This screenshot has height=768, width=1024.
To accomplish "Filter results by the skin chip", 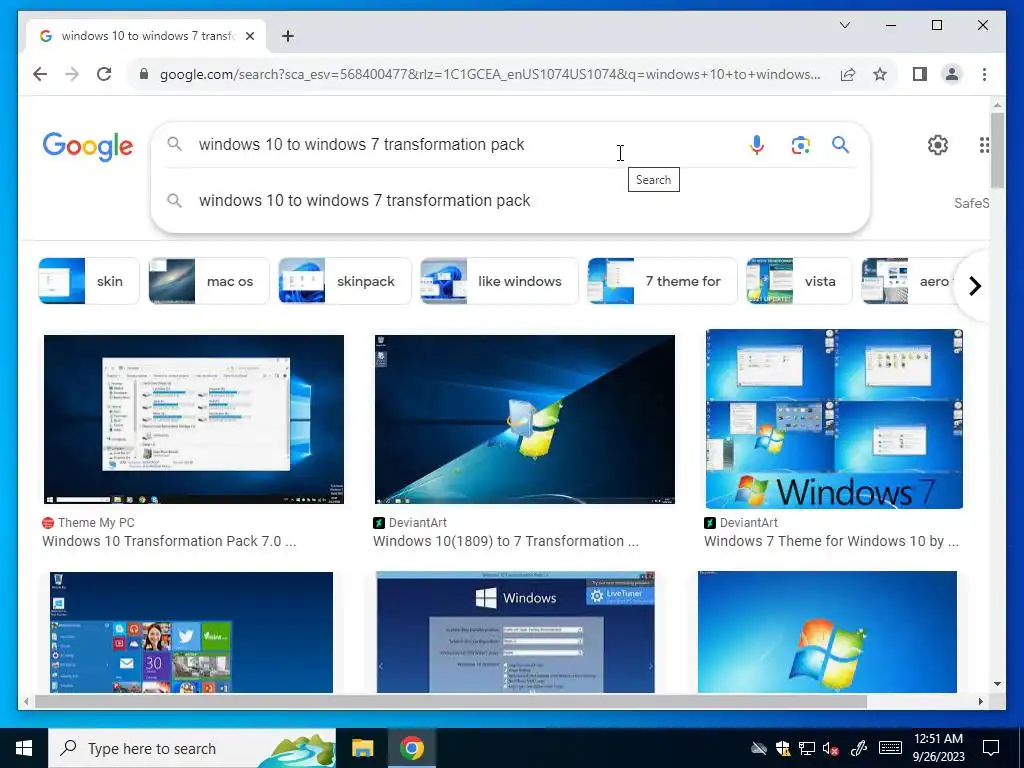I will pyautogui.click(x=89, y=281).
